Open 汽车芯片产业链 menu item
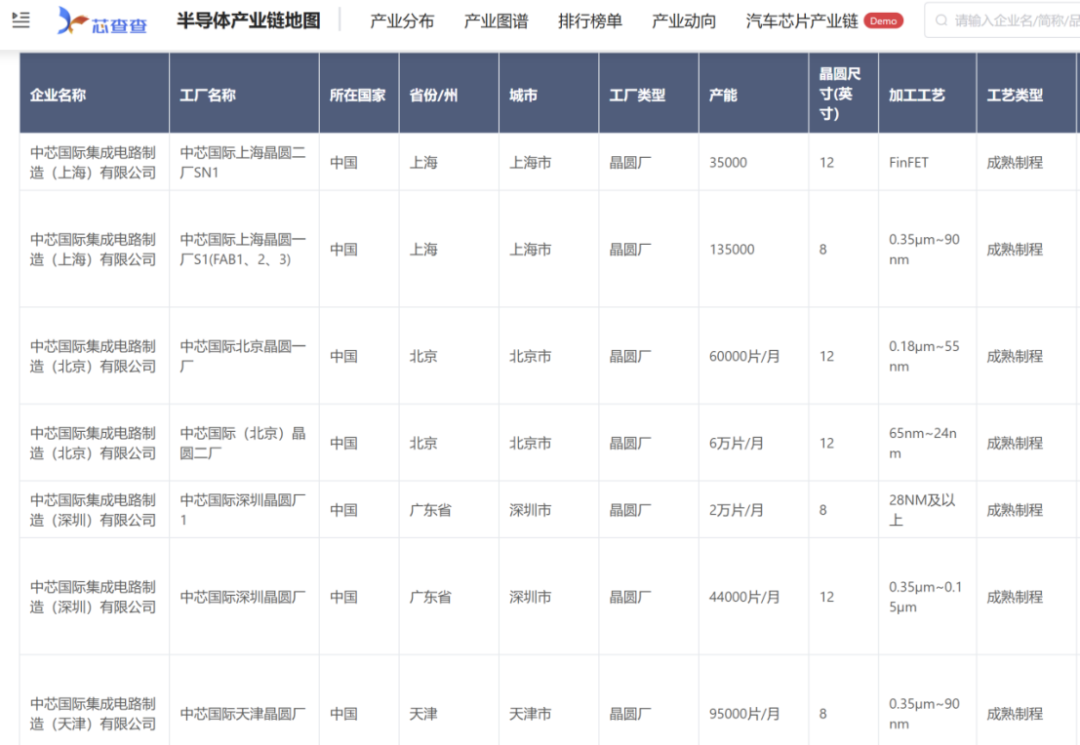This screenshot has width=1080, height=745. coord(802,21)
